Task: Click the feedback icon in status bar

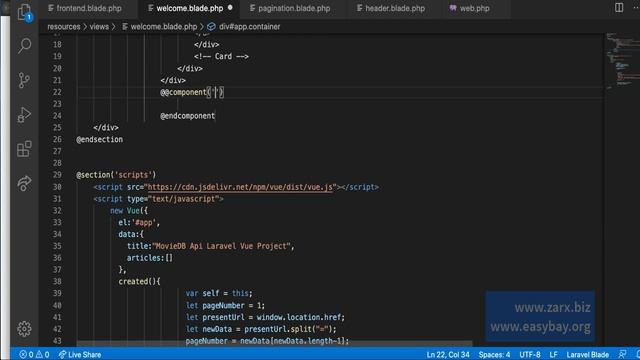Action: (x=622, y=354)
